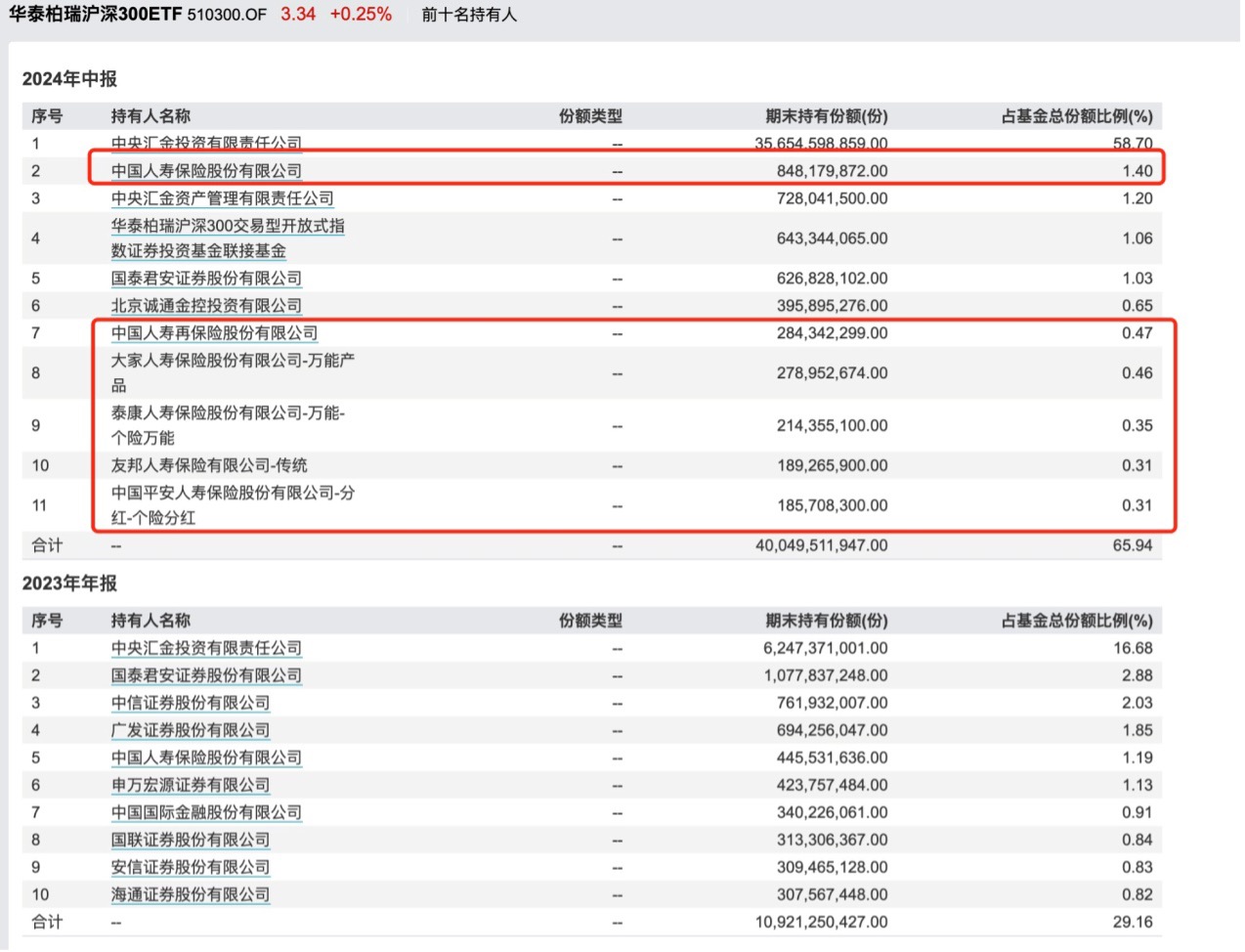Click the 广发证券股份有限公司 link
The height and width of the screenshot is (952, 1245).
tap(191, 730)
